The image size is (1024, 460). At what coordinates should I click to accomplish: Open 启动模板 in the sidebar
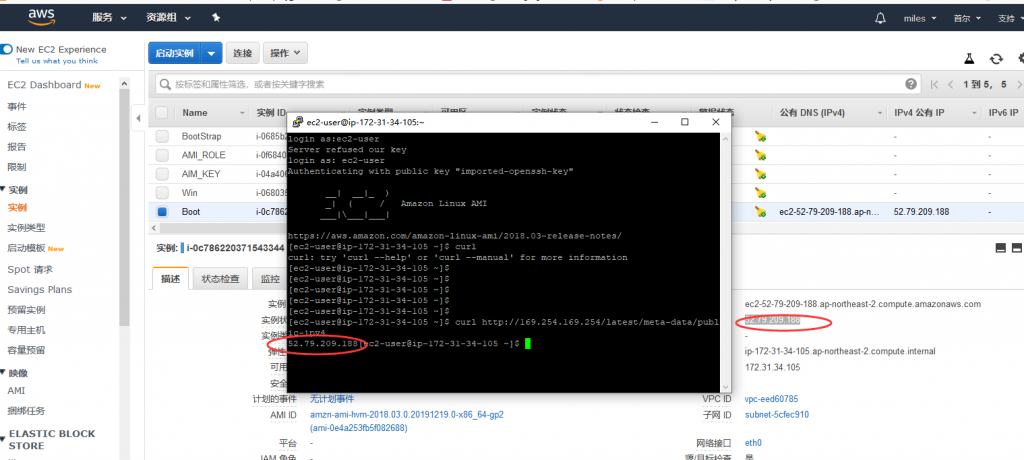[x=26, y=248]
